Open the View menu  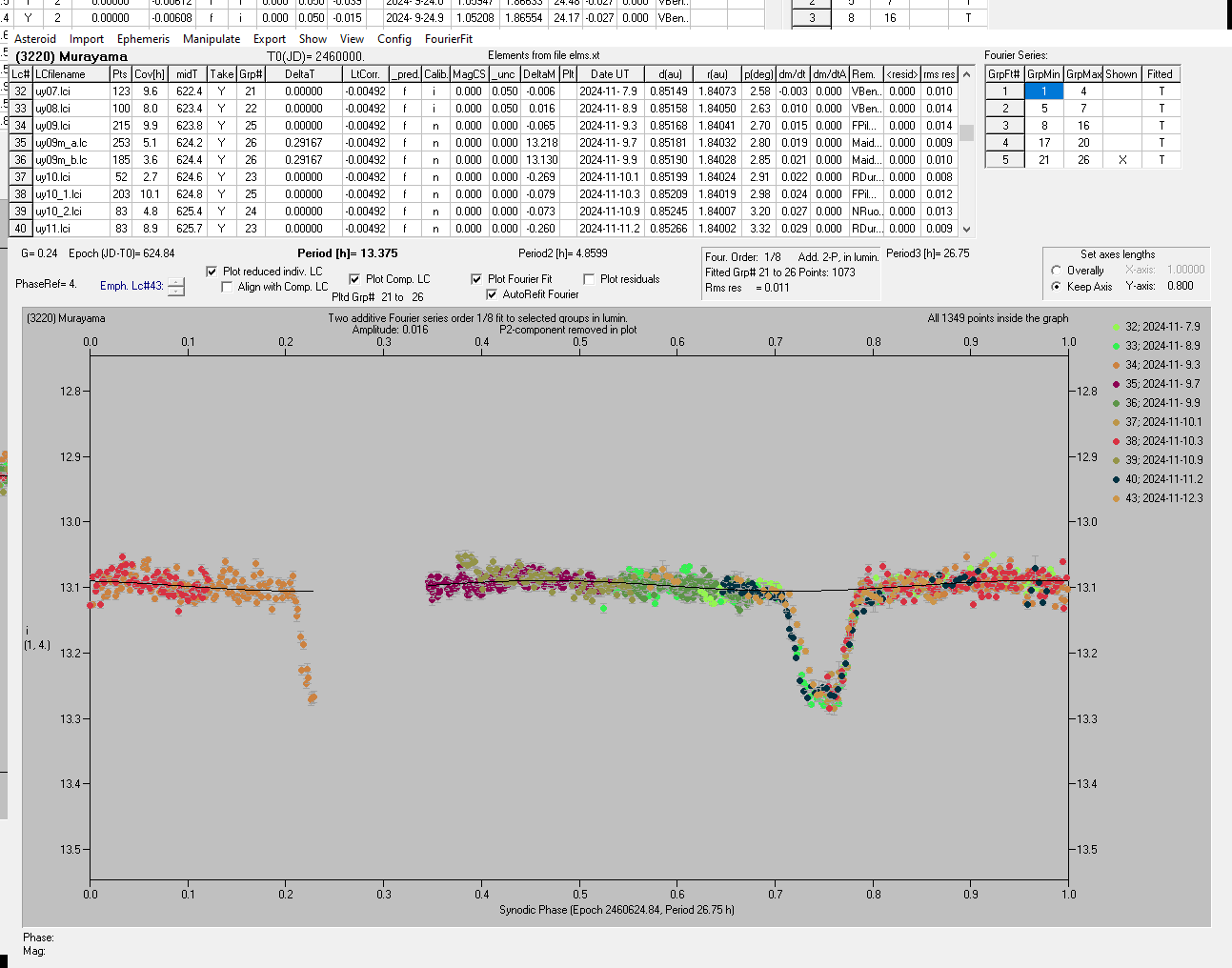pyautogui.click(x=352, y=39)
